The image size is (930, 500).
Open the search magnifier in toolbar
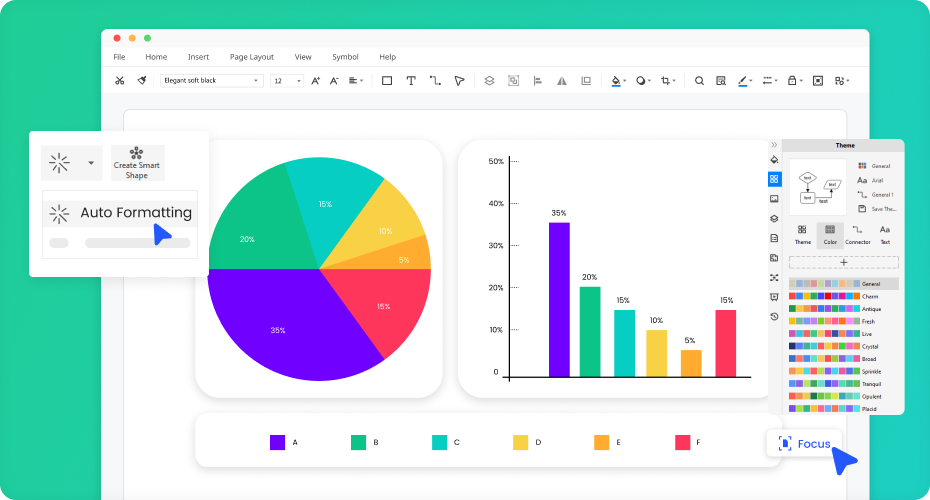[x=699, y=81]
